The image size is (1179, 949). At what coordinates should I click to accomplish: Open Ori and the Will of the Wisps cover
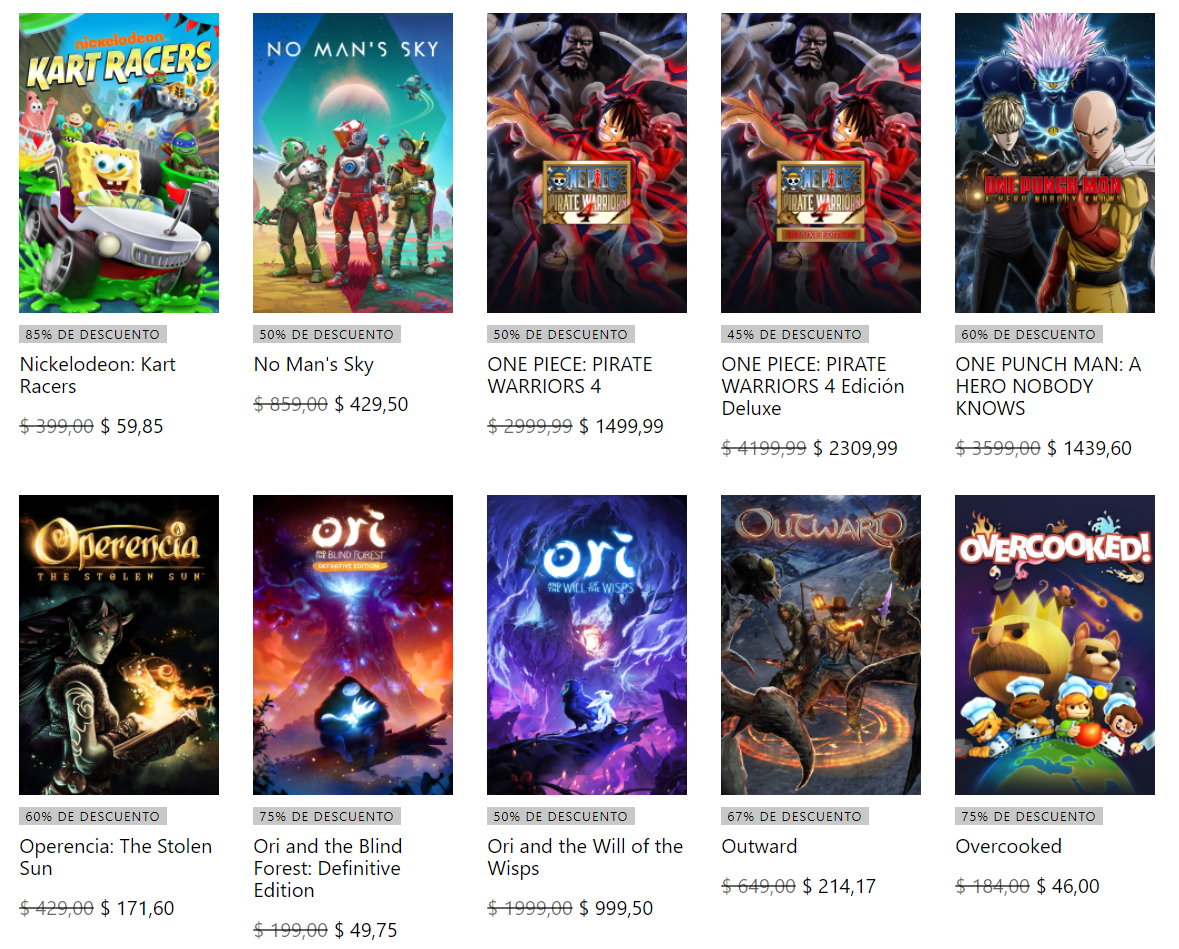pos(586,644)
